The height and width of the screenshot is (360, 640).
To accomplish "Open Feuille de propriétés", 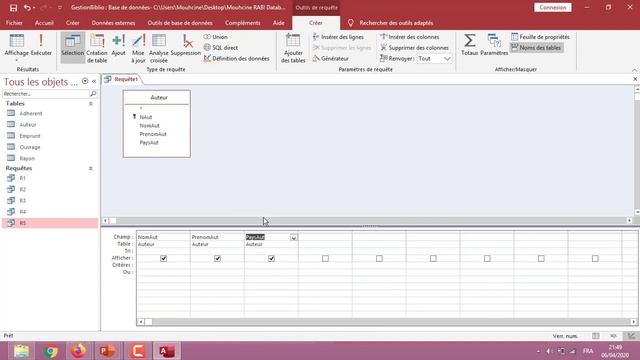I will click(x=540, y=37).
